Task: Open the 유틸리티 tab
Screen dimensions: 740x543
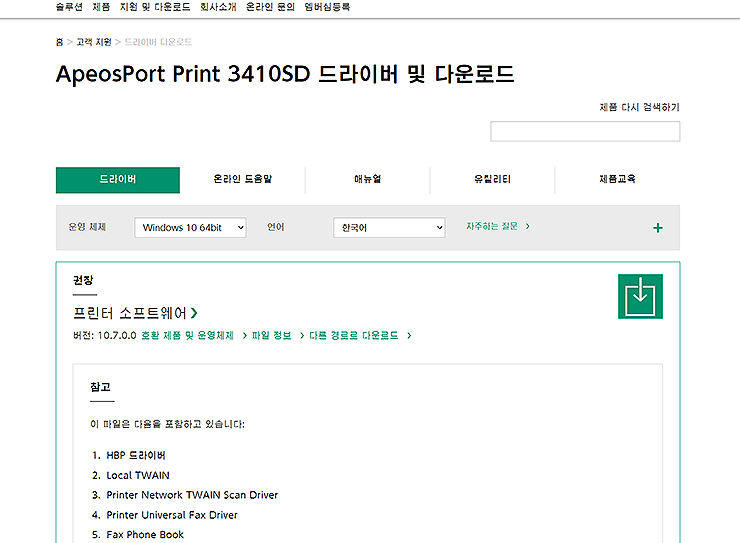Action: 492,180
